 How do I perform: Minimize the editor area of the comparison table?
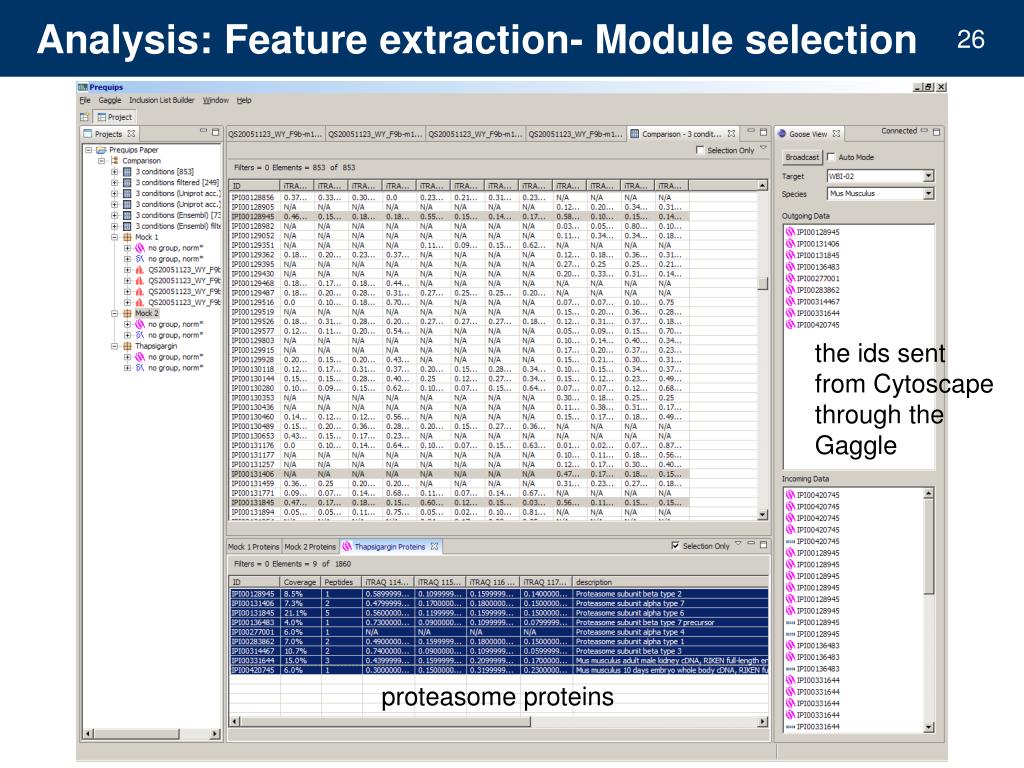750,131
